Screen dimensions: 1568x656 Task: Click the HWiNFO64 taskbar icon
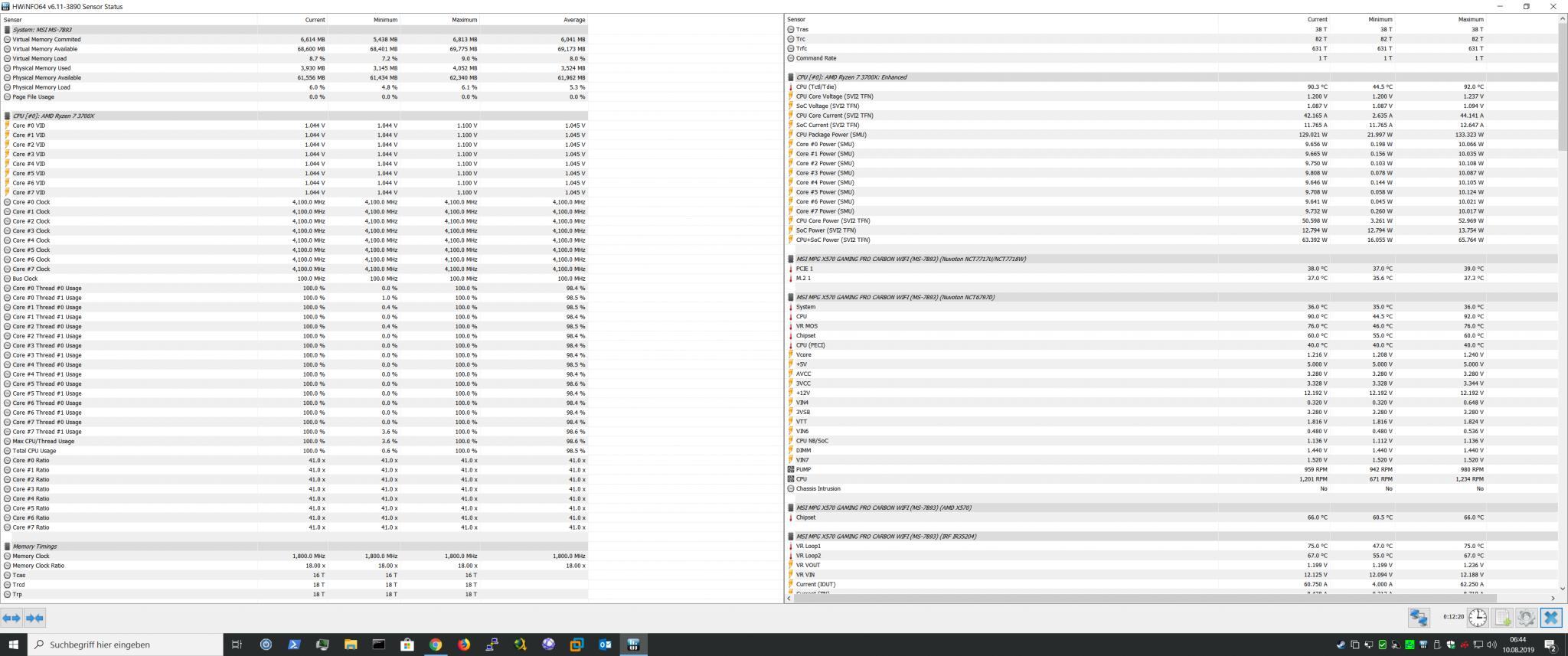click(x=633, y=645)
